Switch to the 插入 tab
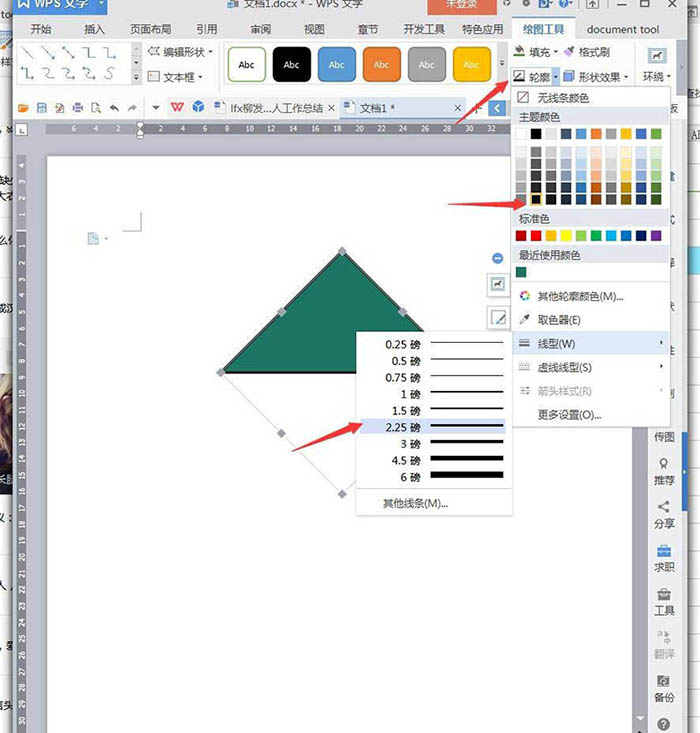This screenshot has width=700, height=733. (x=94, y=29)
